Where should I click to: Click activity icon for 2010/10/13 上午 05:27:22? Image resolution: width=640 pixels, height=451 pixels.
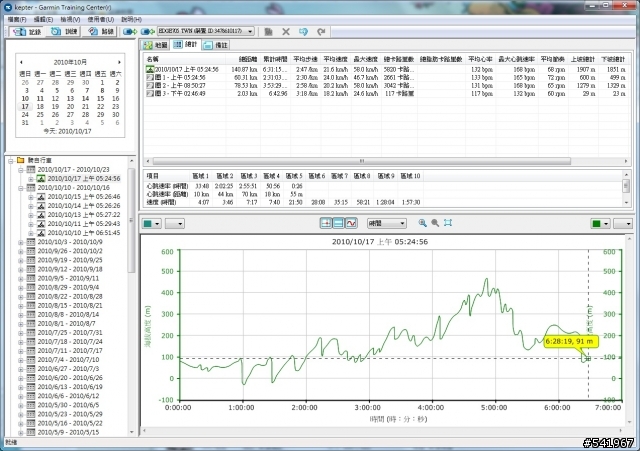click(x=41, y=215)
